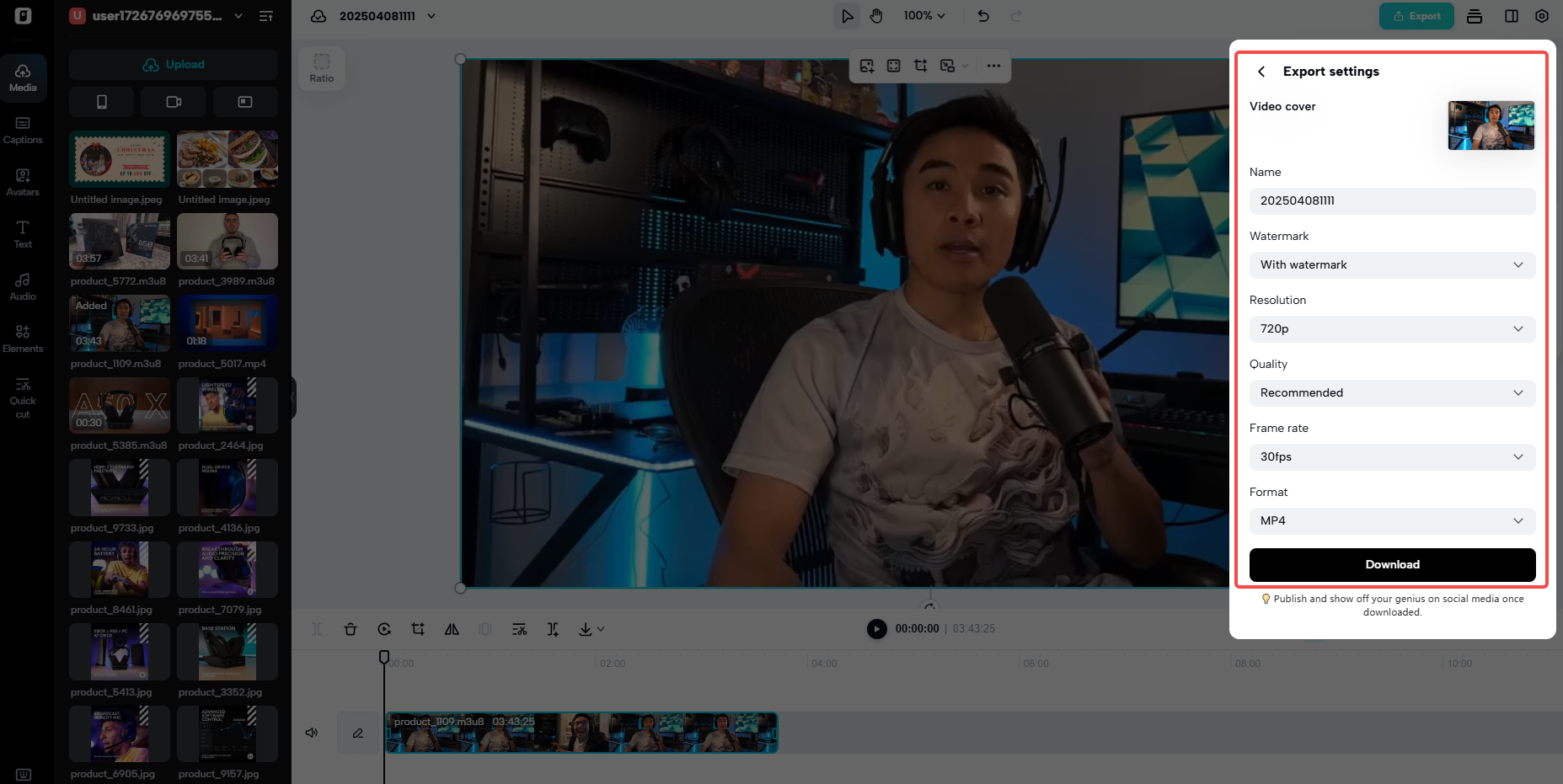Open the more options menu above the canvas
Viewport: 1563px width, 784px height.
click(x=993, y=66)
